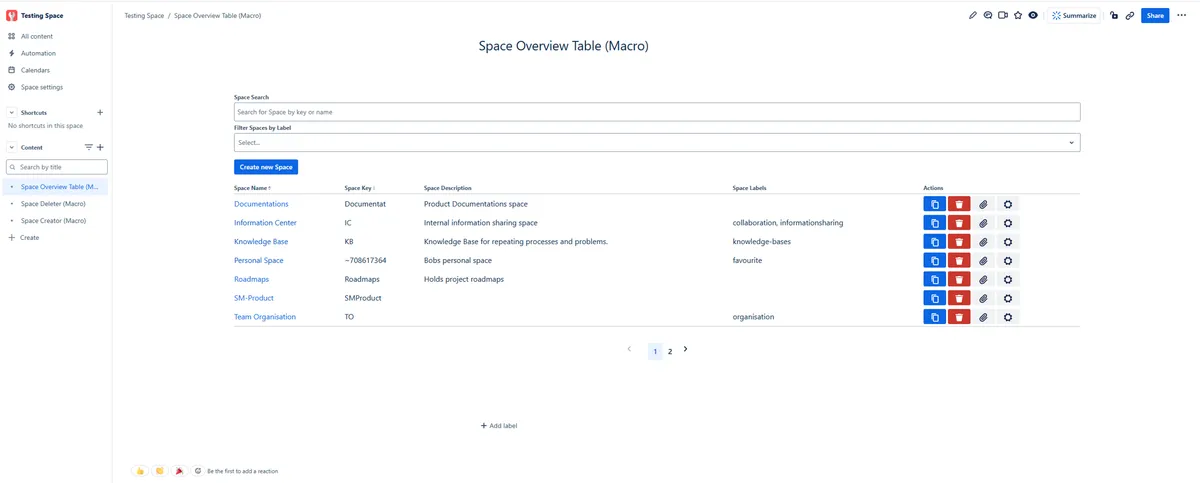The width and height of the screenshot is (1200, 483).
Task: Open Filter Spaces by Label dropdown
Action: pyautogui.click(x=657, y=143)
